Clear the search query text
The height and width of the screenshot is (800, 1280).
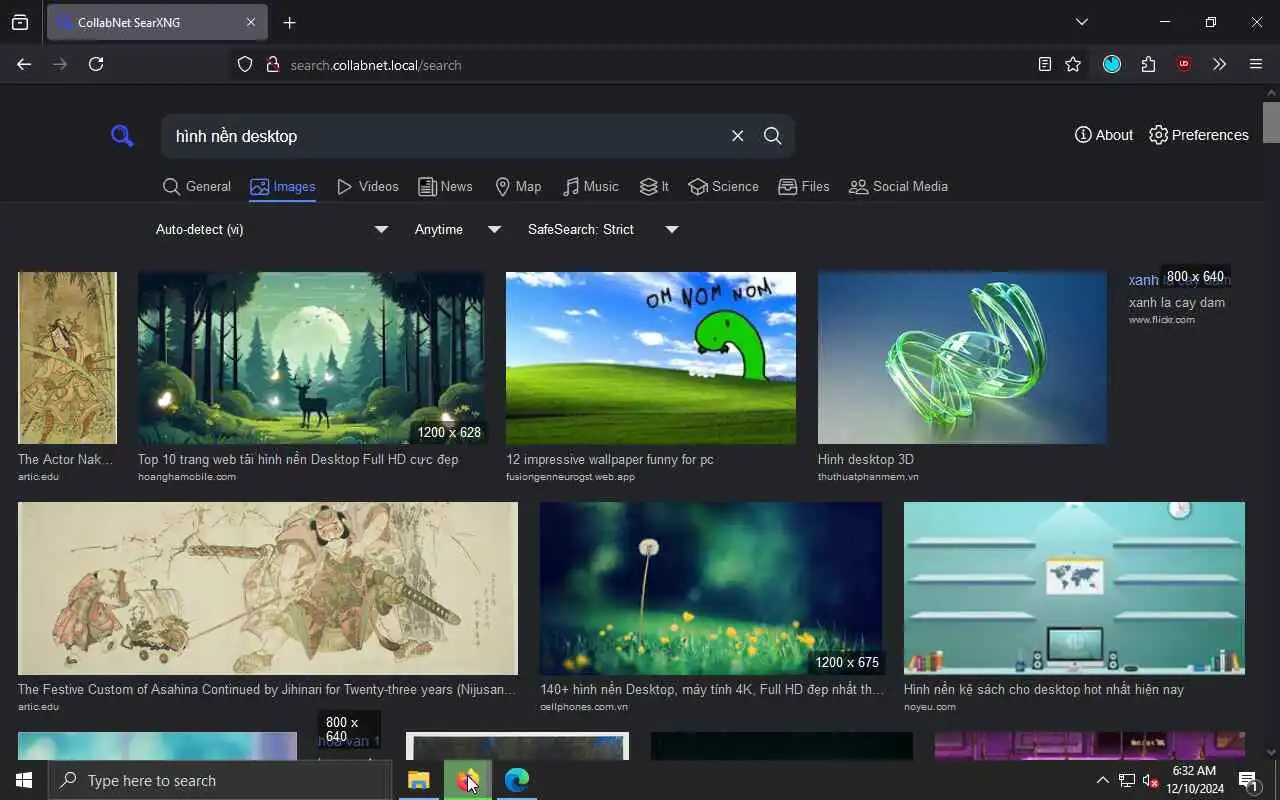737,136
